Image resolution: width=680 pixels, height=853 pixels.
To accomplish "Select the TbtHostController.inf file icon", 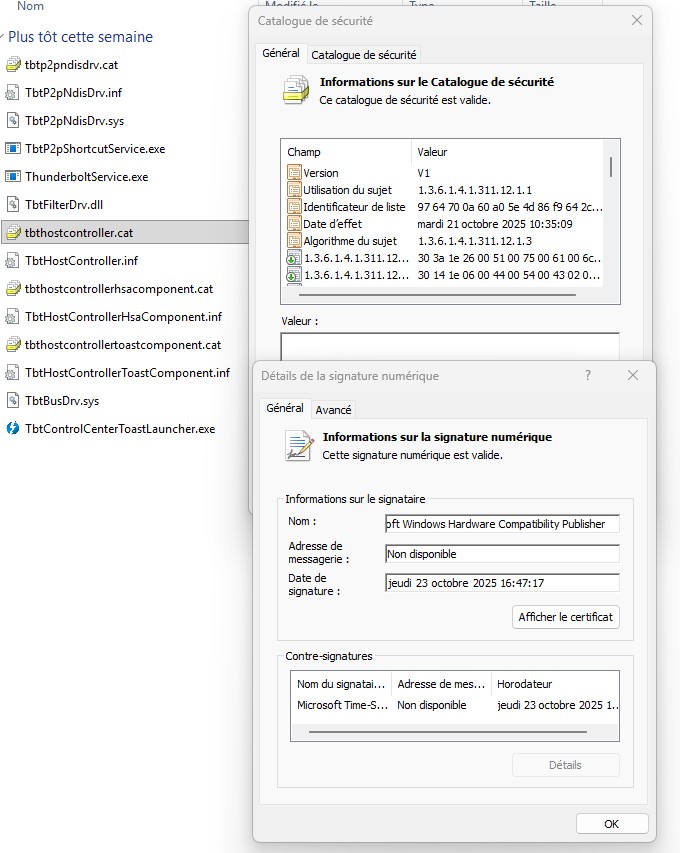I will (x=13, y=261).
